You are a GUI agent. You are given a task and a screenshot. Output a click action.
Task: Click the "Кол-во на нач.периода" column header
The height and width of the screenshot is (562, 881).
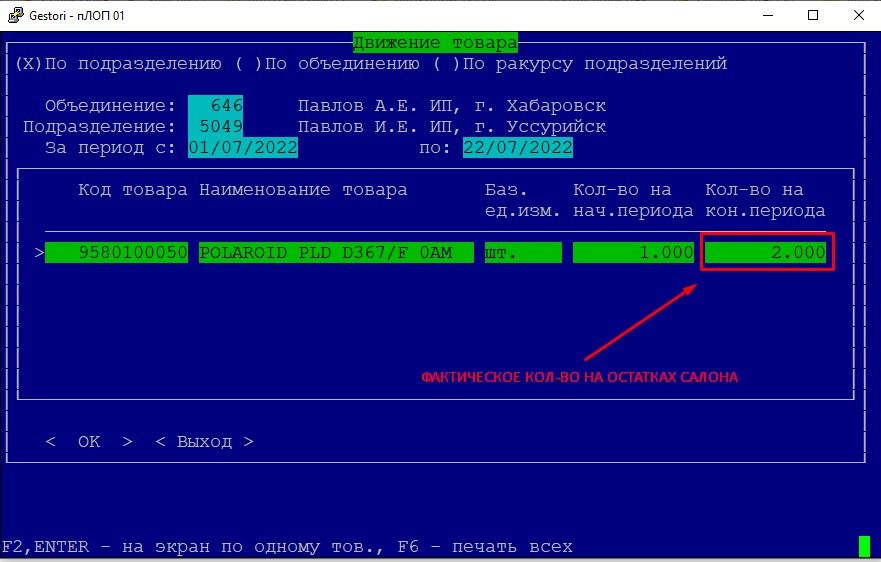coord(633,201)
